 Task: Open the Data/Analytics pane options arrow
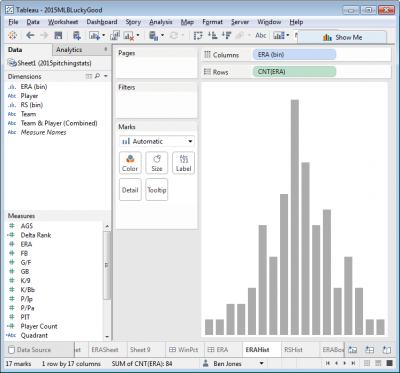[x=106, y=49]
